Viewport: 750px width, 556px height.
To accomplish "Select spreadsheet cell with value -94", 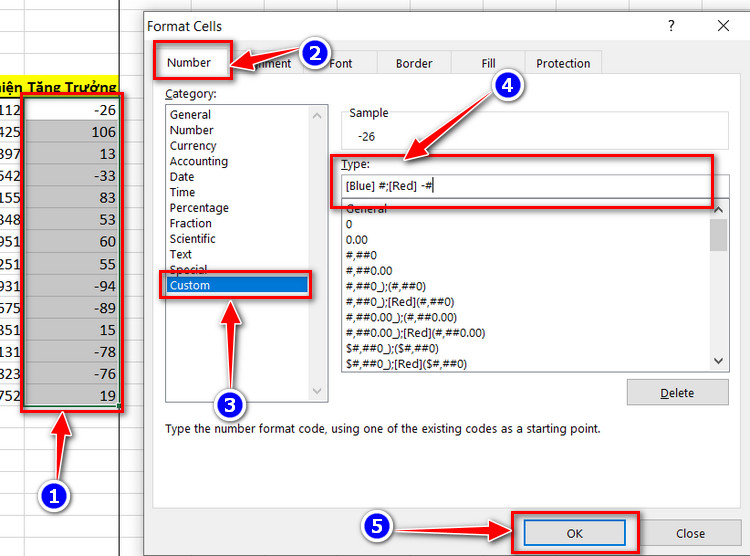I will click(72, 286).
